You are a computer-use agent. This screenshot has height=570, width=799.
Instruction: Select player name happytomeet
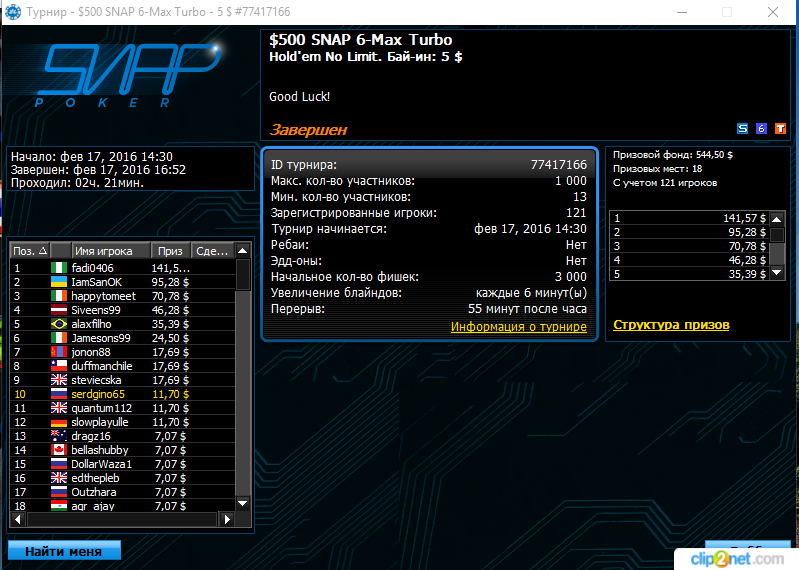click(x=103, y=296)
